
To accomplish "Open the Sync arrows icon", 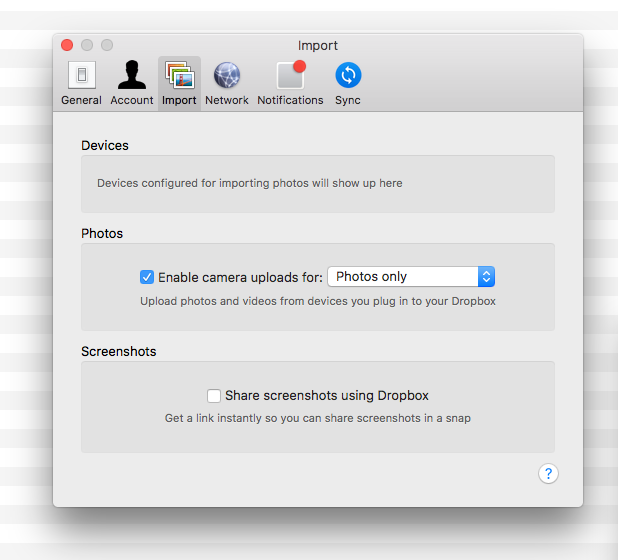I will [x=348, y=75].
